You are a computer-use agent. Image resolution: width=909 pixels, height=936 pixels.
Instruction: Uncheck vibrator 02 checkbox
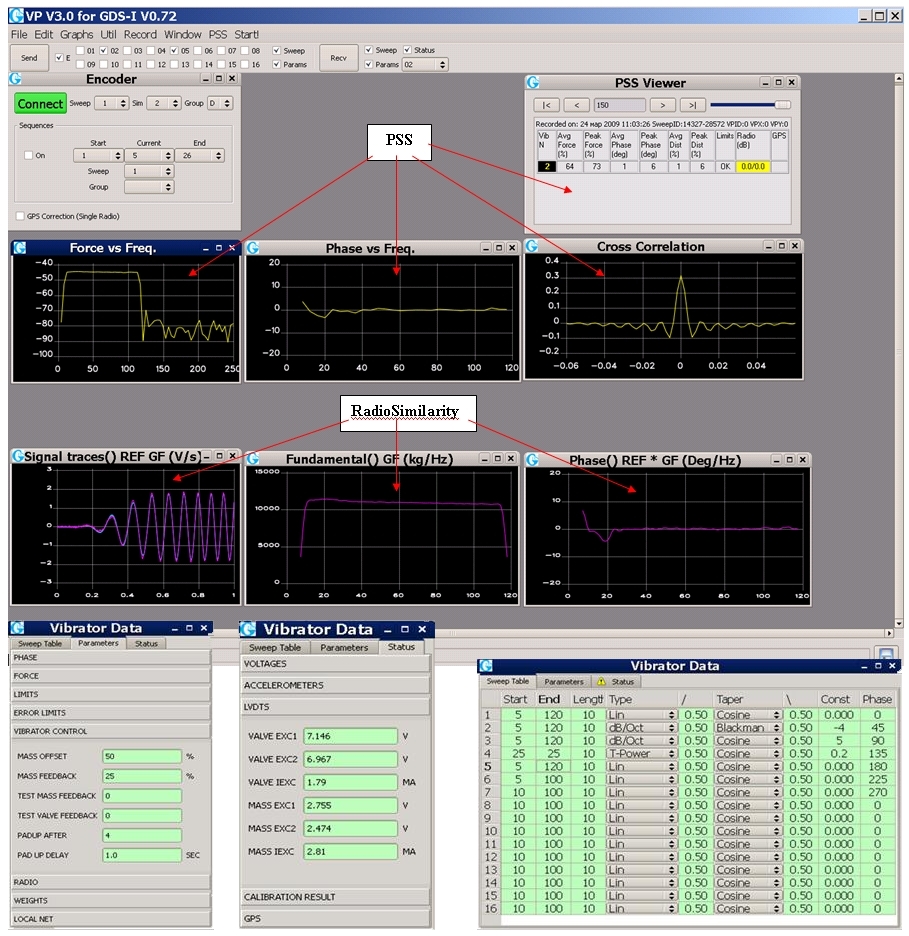pyautogui.click(x=103, y=51)
